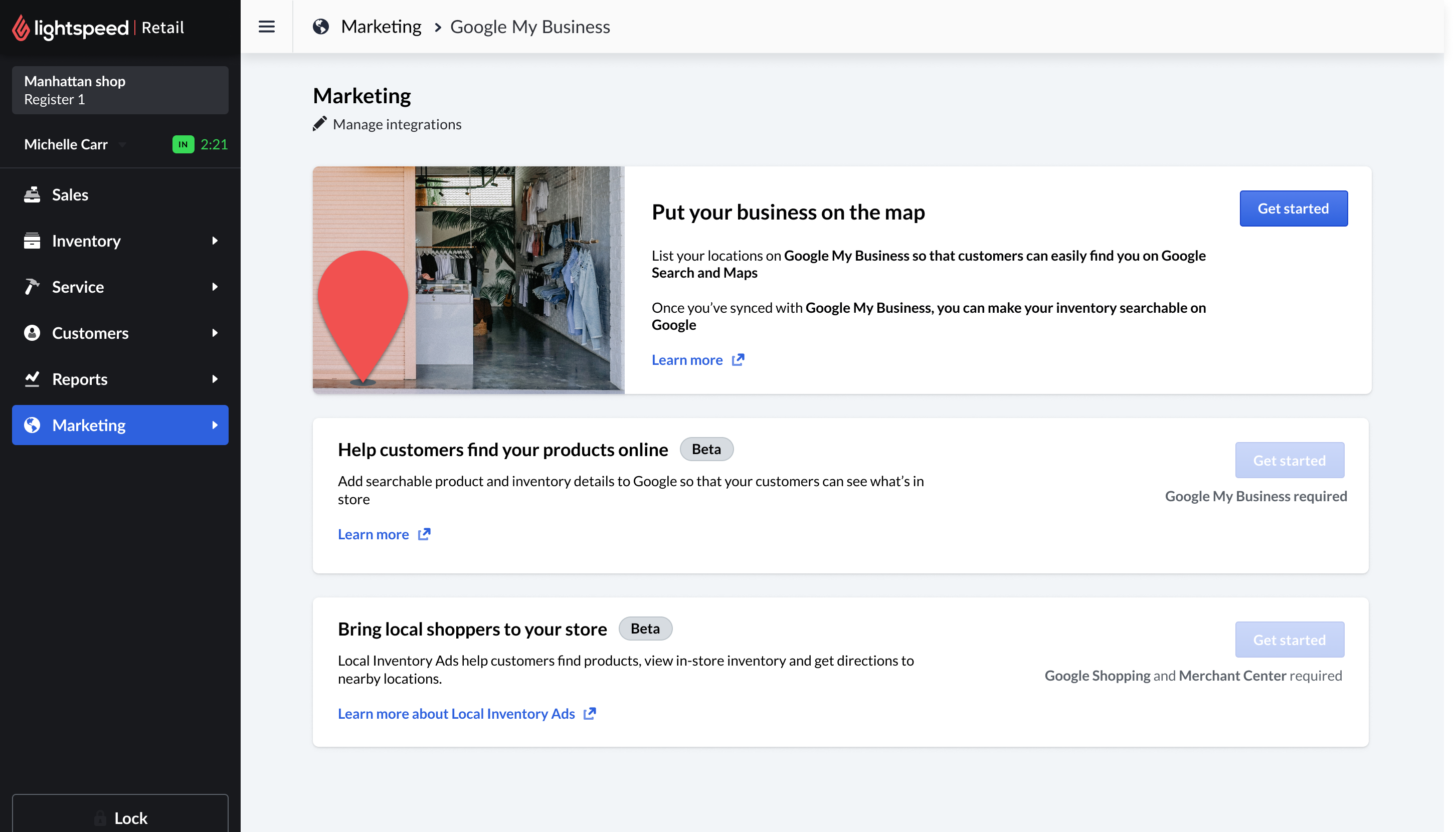The image size is (1456, 832).
Task: Click 'Put your business on the map' heading
Action: point(788,212)
